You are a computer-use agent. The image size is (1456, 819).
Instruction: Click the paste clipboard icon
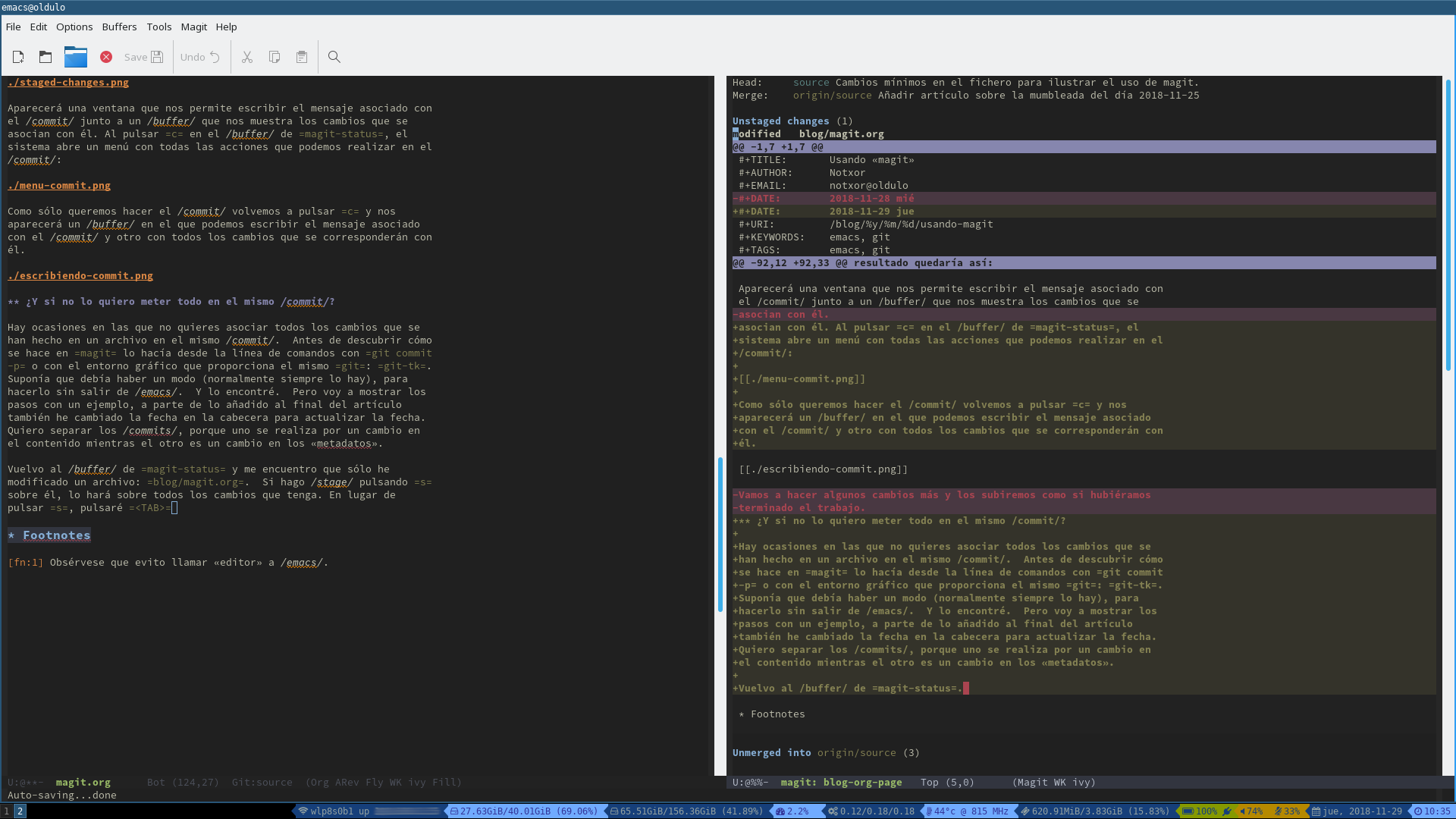click(302, 57)
